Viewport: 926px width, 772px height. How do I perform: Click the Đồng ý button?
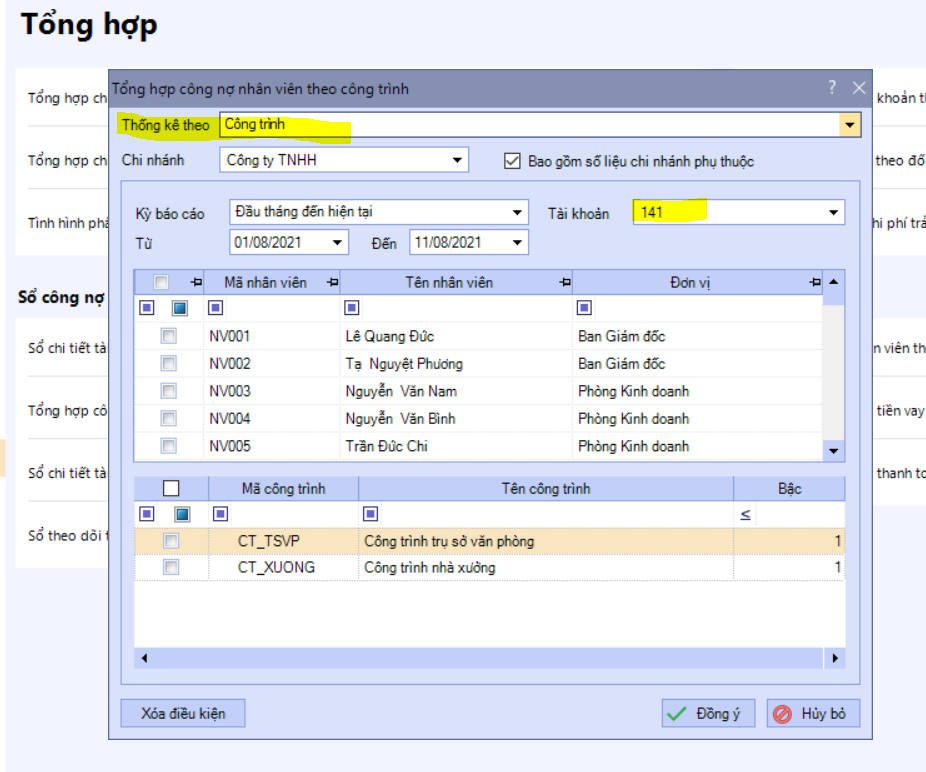click(x=708, y=714)
